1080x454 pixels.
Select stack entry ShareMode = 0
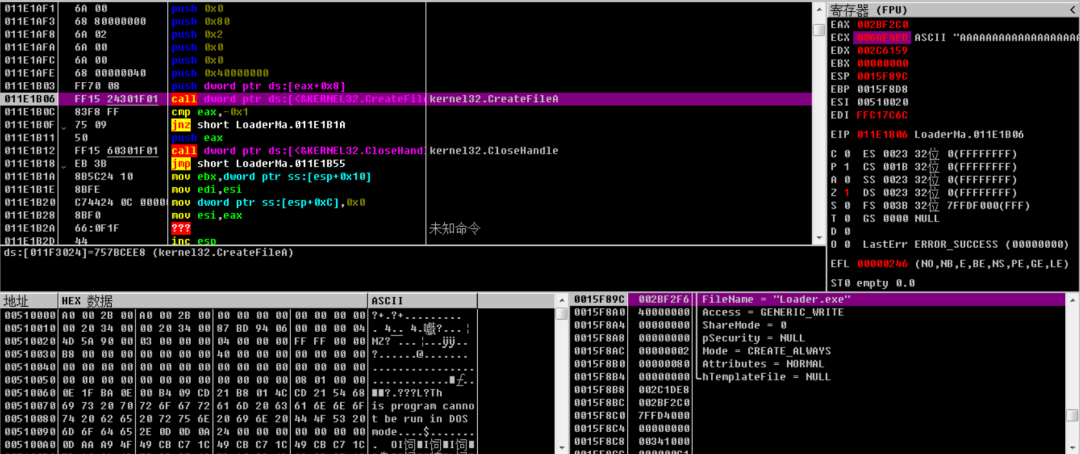(x=744, y=325)
